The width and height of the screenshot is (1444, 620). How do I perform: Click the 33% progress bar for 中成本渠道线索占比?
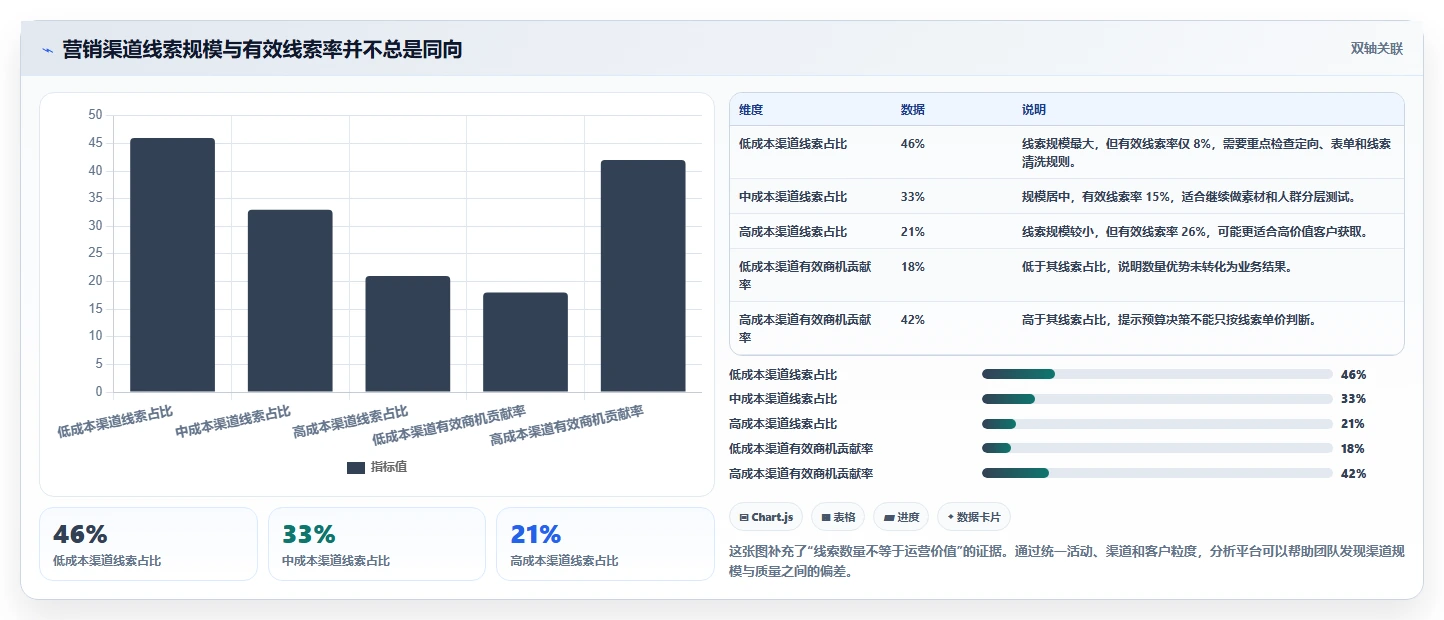coord(1157,399)
